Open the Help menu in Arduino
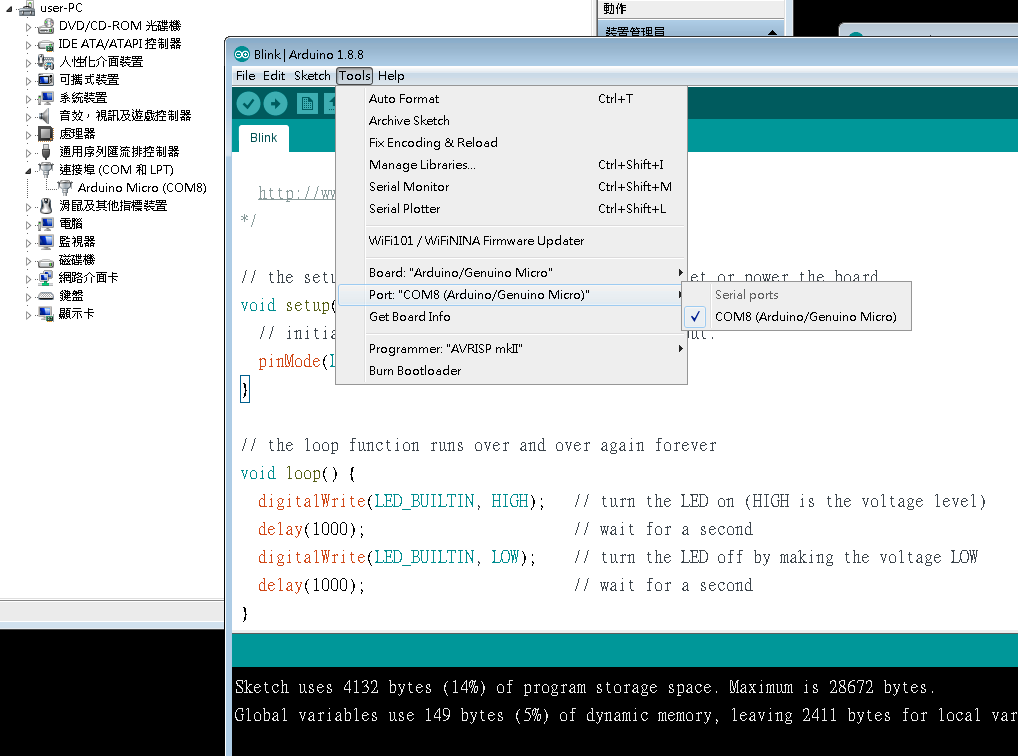The width and height of the screenshot is (1018, 756). [391, 76]
